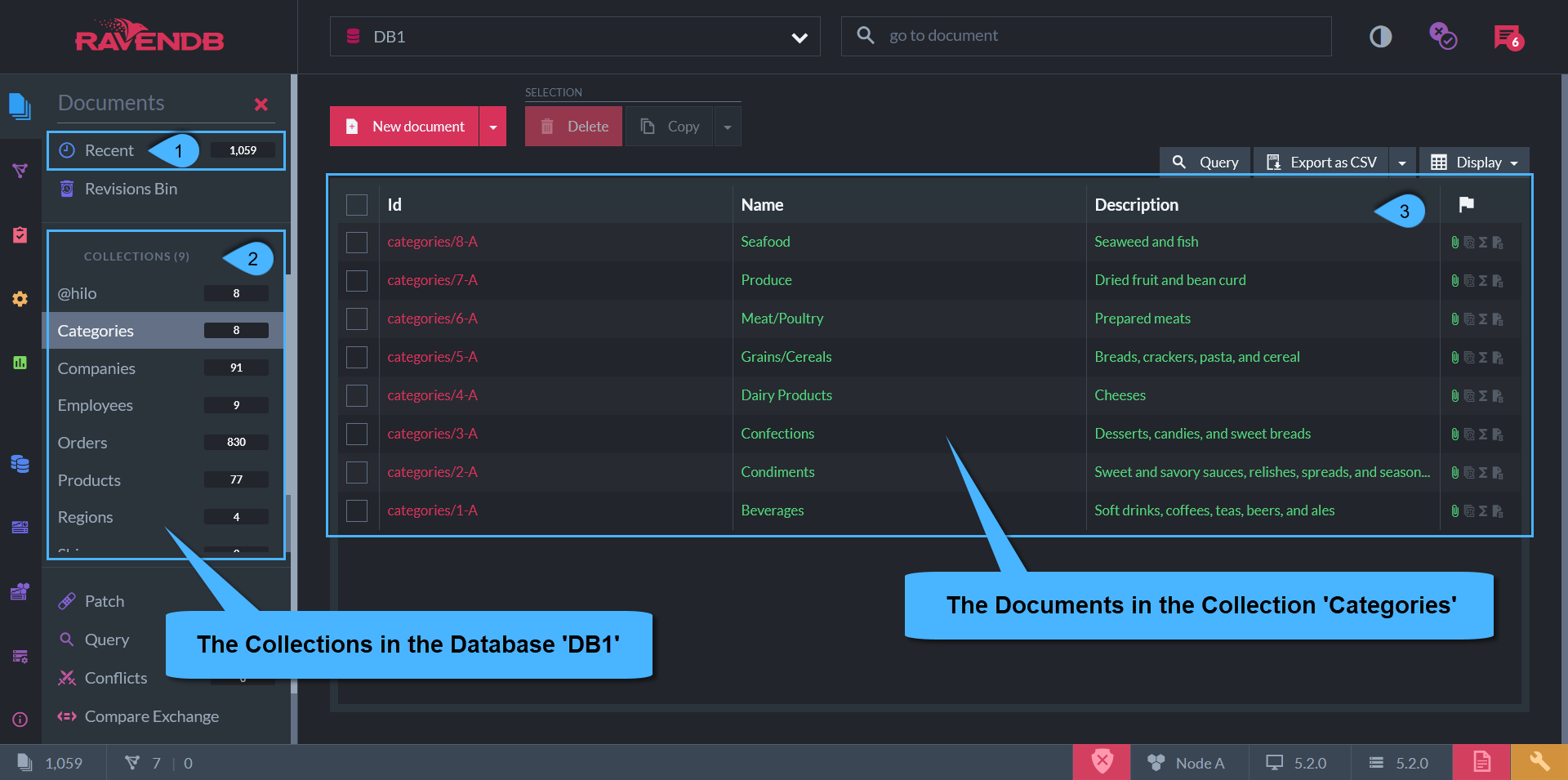The image size is (1568, 780).
Task: Click the Node A indicator in the status bar
Action: pos(1187,763)
